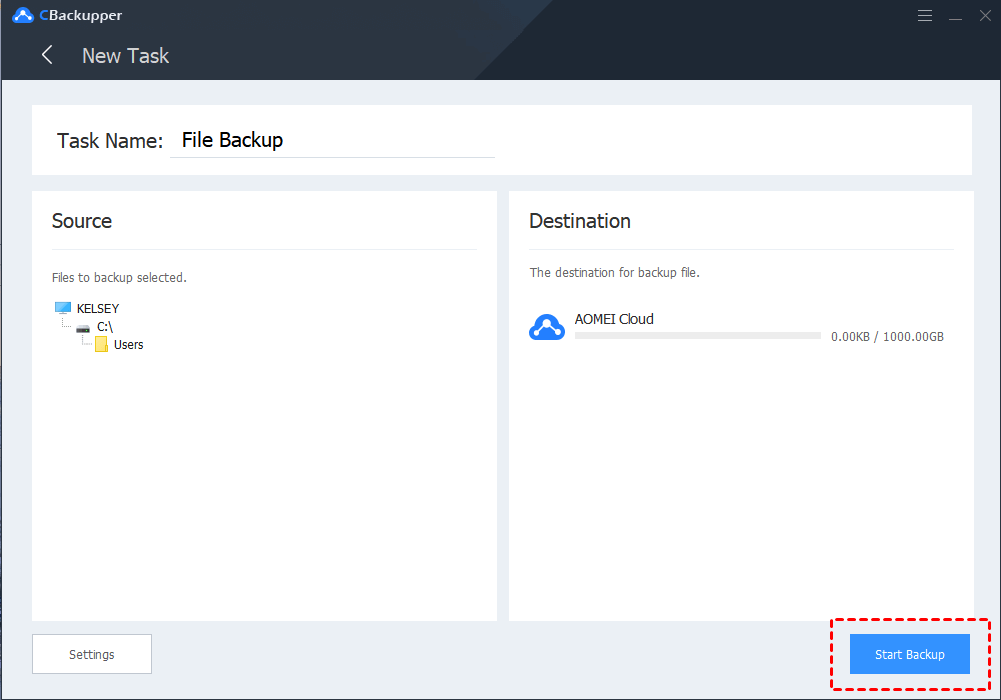Select the KELSEY tree node label
1001x700 pixels.
98,309
